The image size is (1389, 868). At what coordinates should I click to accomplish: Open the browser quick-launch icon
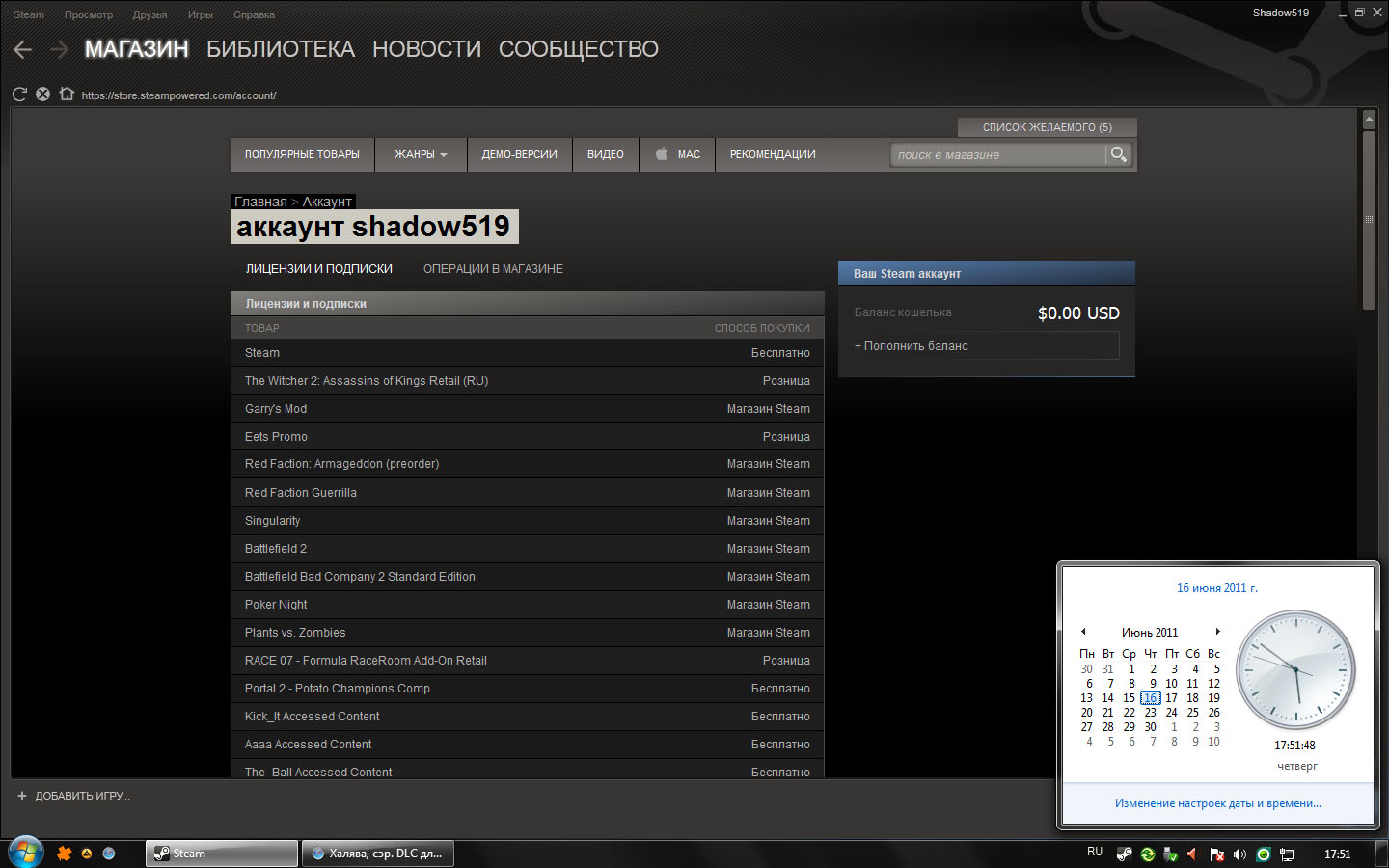pyautogui.click(x=109, y=854)
